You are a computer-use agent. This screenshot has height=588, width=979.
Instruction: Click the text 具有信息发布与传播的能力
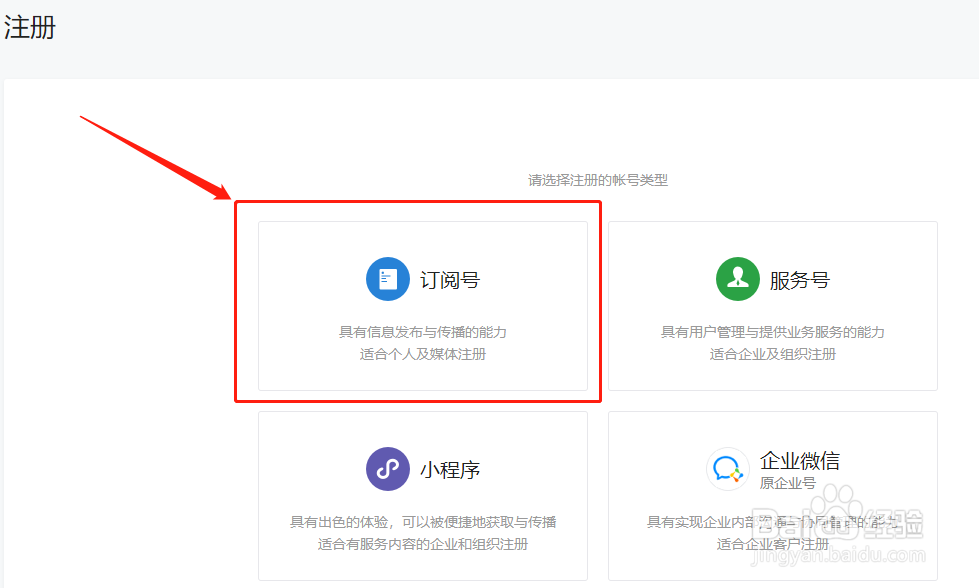[423, 332]
